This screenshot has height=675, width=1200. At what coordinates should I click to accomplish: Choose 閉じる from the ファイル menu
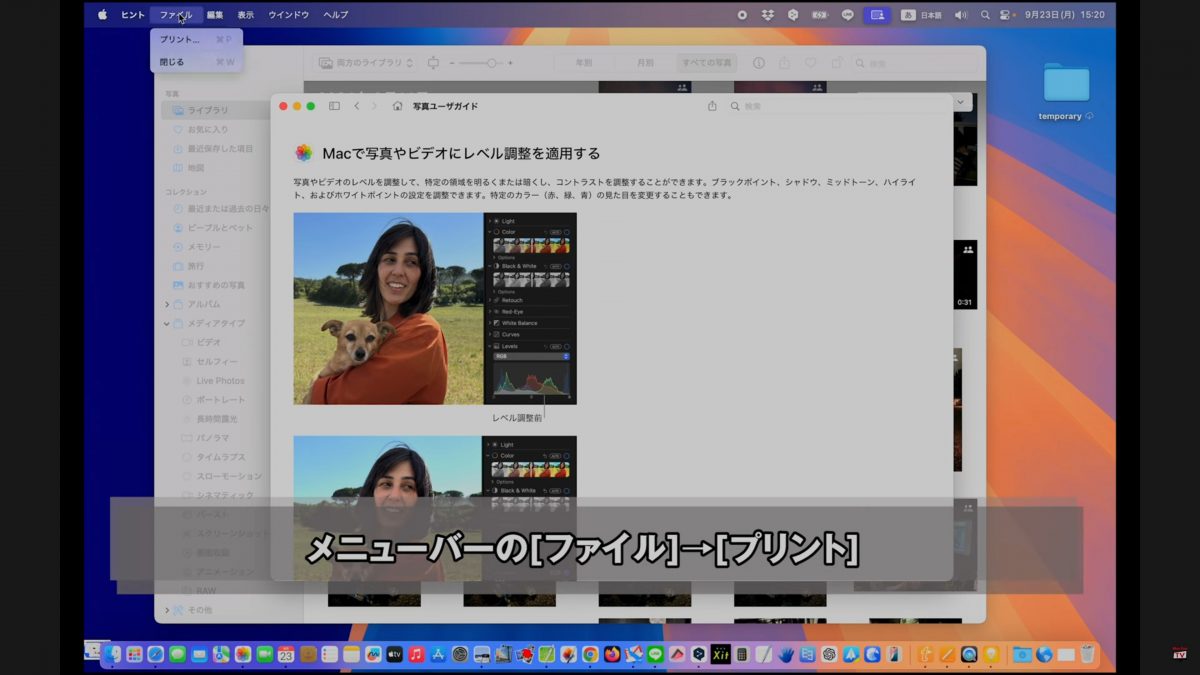(x=197, y=62)
